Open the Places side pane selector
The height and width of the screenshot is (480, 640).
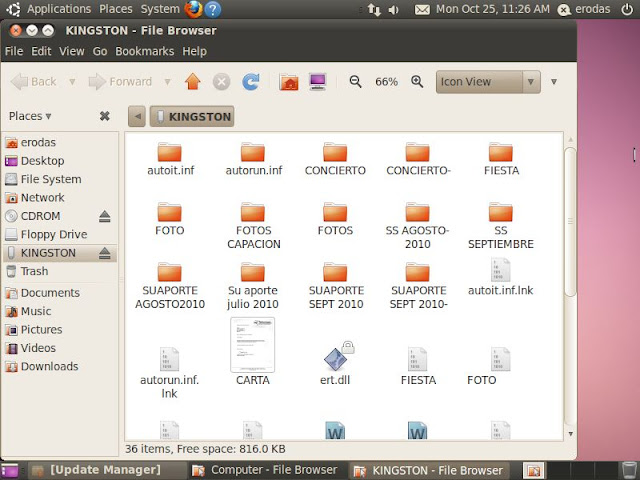[30, 116]
